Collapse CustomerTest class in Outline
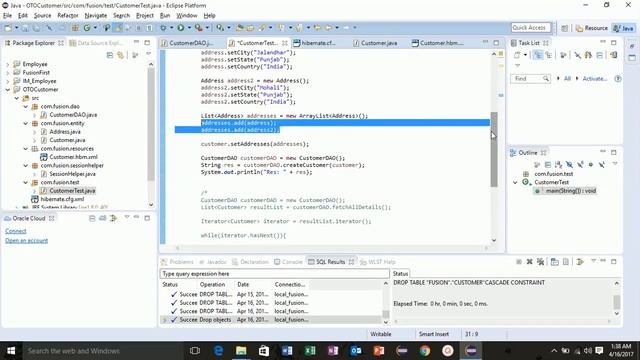640x360 pixels. [516, 182]
